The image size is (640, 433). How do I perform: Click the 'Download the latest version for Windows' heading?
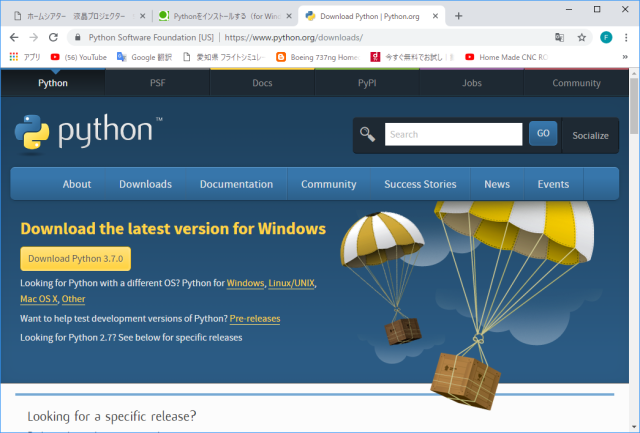point(173,229)
